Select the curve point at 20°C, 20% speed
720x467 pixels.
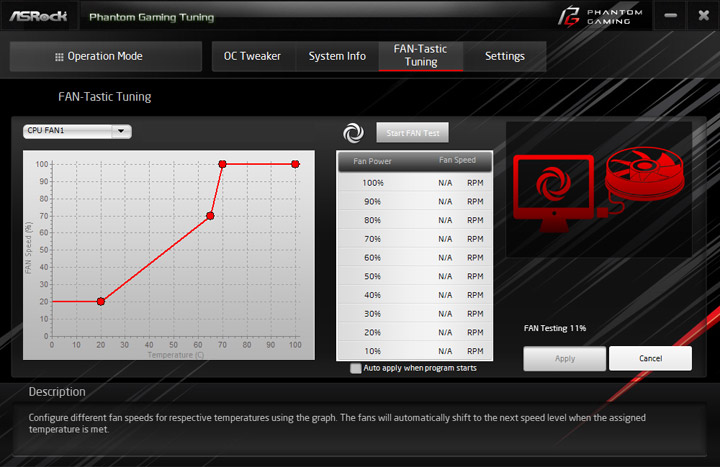click(x=101, y=302)
